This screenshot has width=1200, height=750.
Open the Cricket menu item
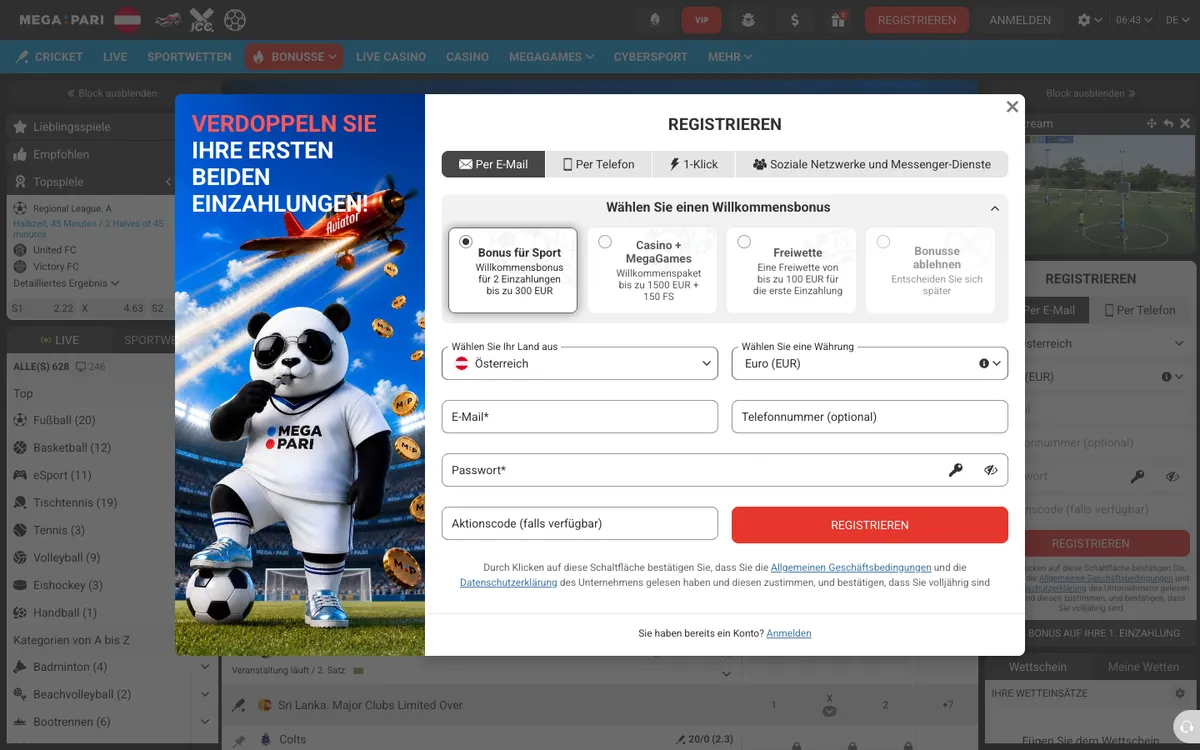(49, 57)
